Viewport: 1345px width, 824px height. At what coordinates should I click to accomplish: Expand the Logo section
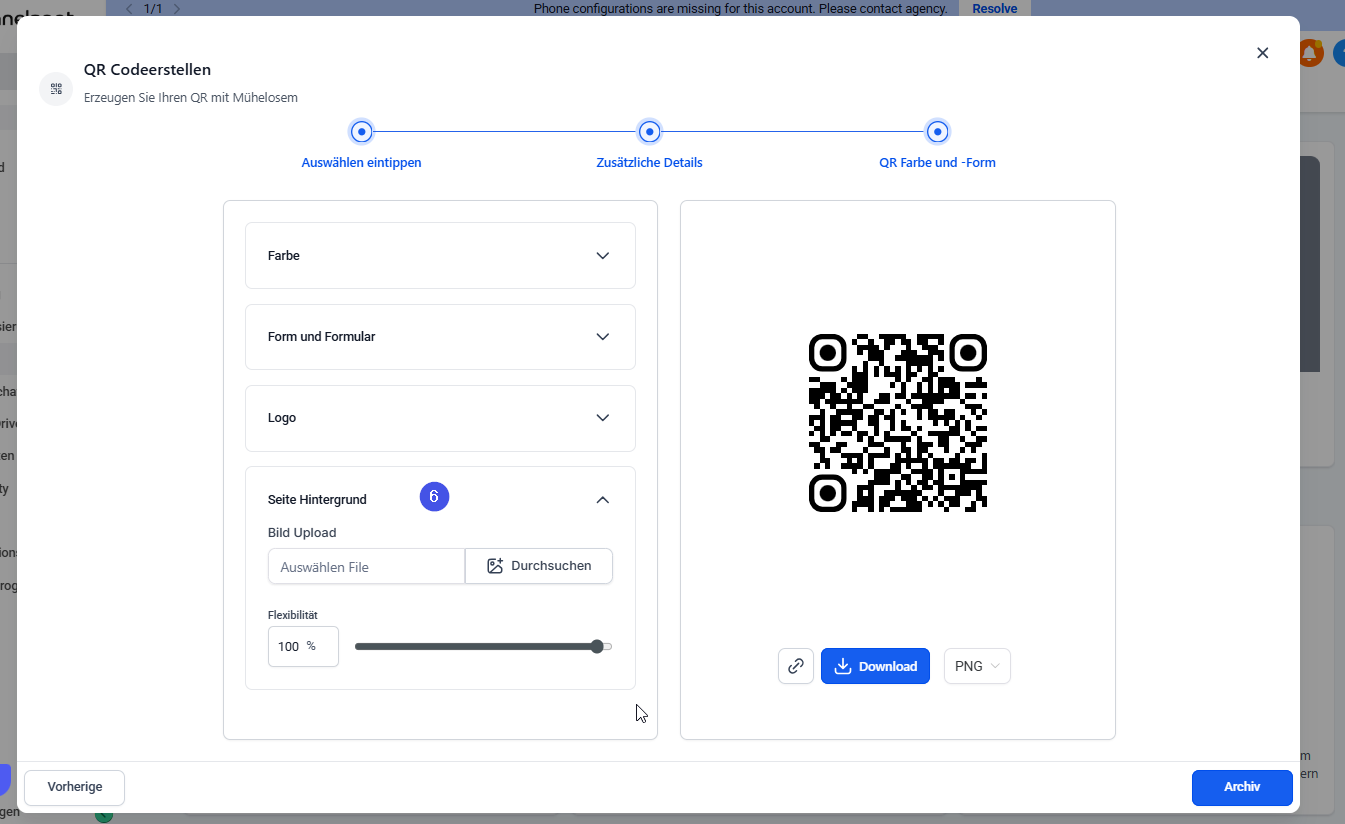pos(440,418)
